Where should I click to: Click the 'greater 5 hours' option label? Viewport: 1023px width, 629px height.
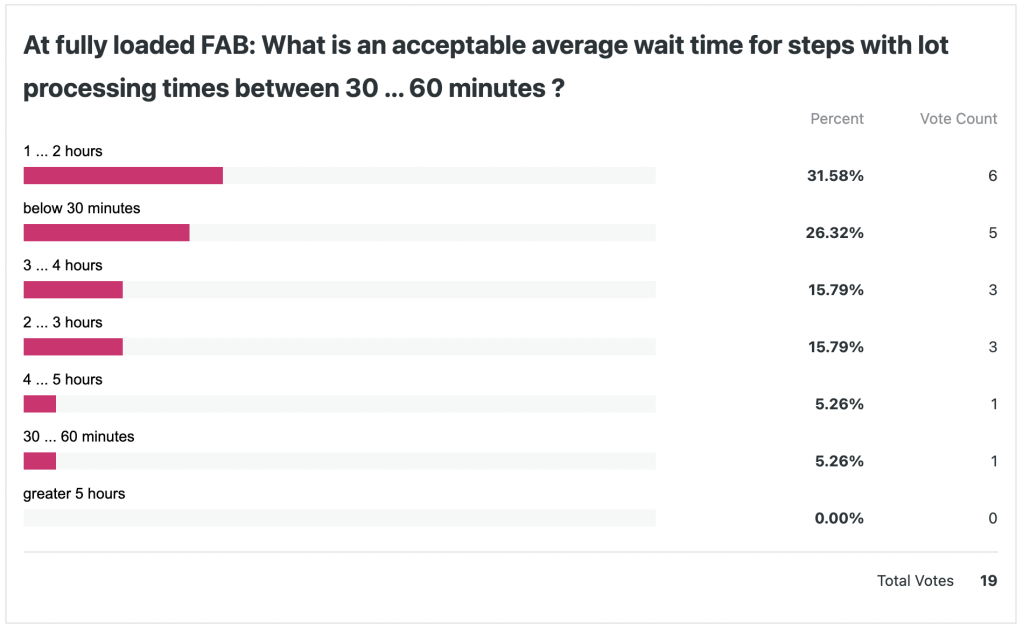(x=74, y=493)
